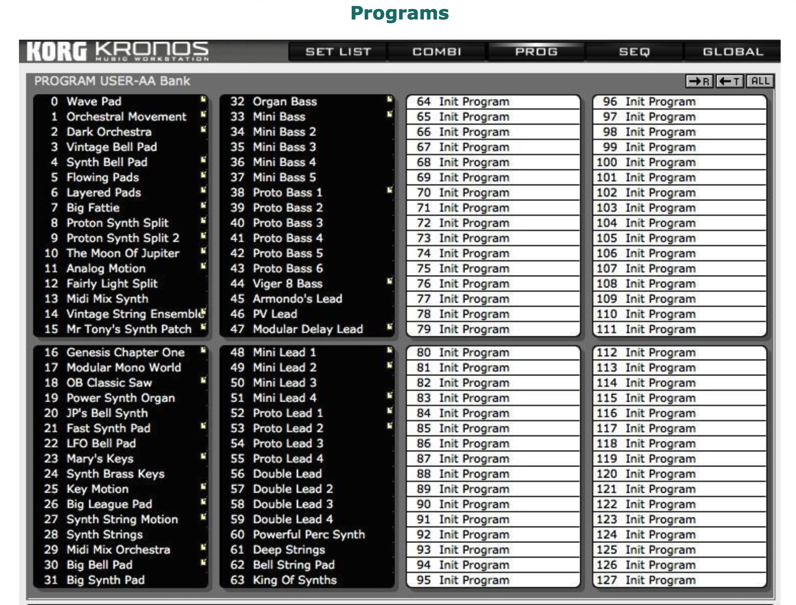Click the note icon beside Analog Motion
Image resolution: width=796 pixels, height=605 pixels.
click(x=204, y=266)
